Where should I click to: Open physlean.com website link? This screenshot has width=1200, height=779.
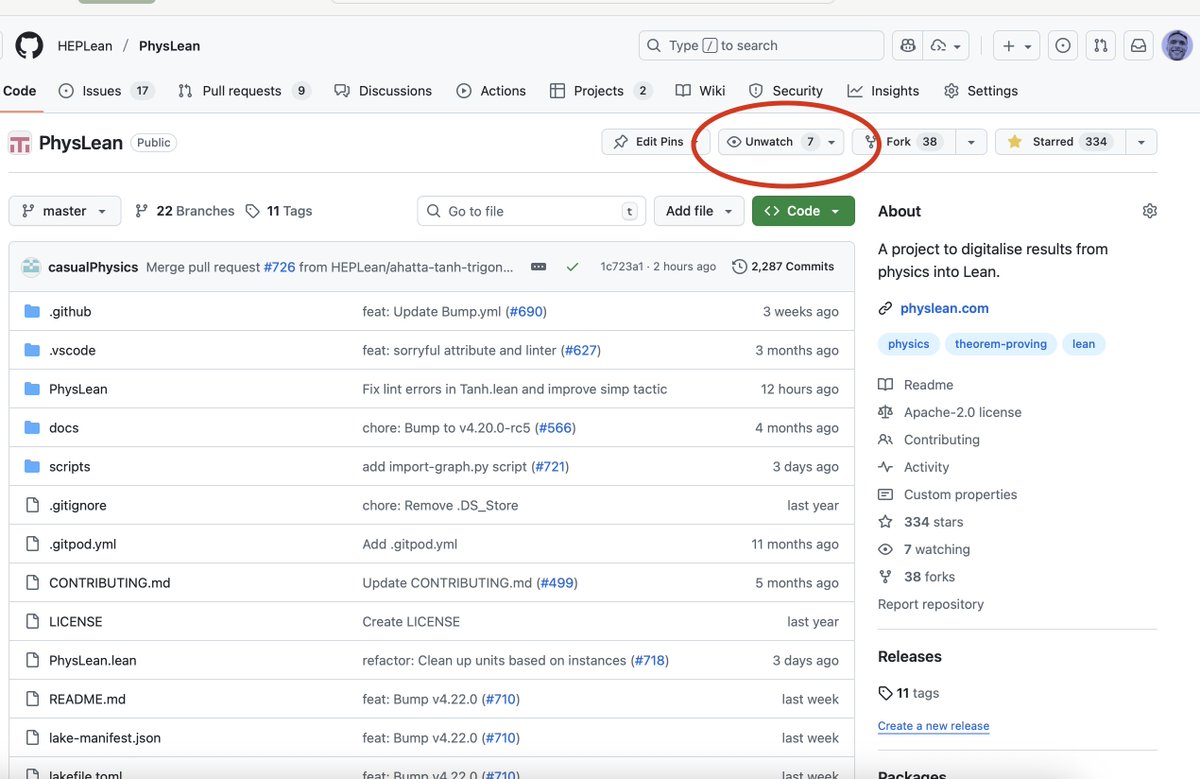tap(945, 308)
